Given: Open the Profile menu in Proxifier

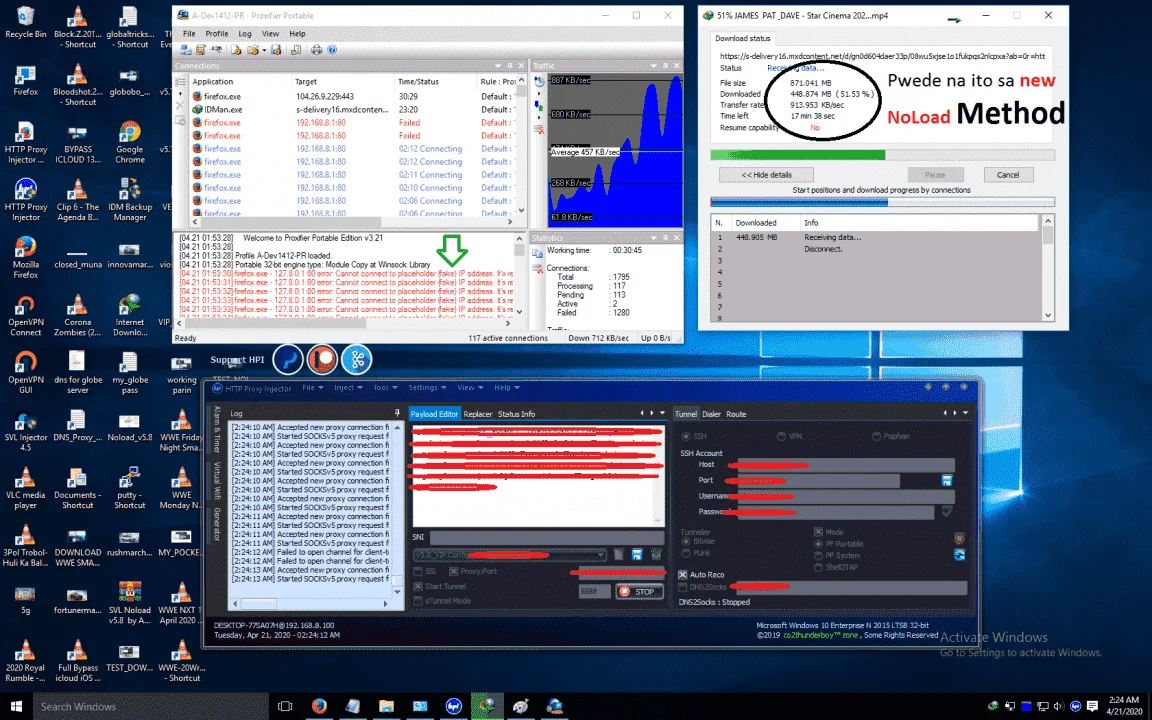Looking at the screenshot, I should [216, 34].
